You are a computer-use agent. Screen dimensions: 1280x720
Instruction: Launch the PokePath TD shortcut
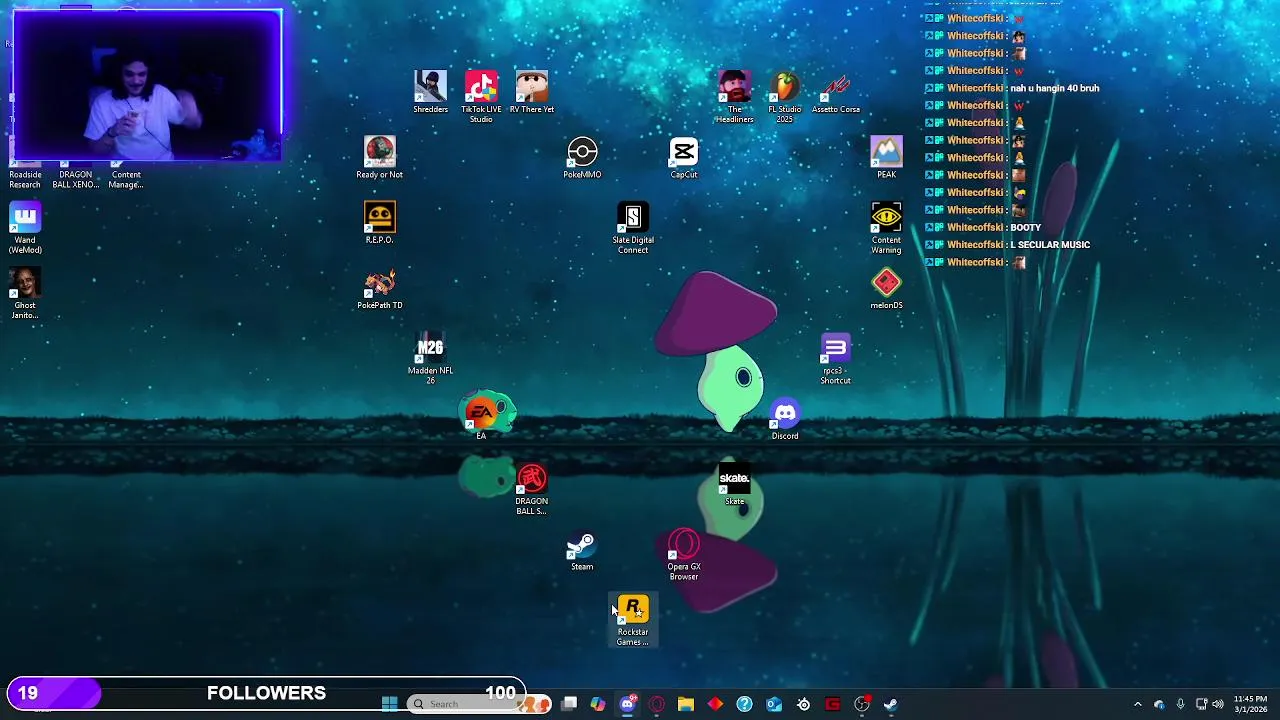tap(380, 289)
